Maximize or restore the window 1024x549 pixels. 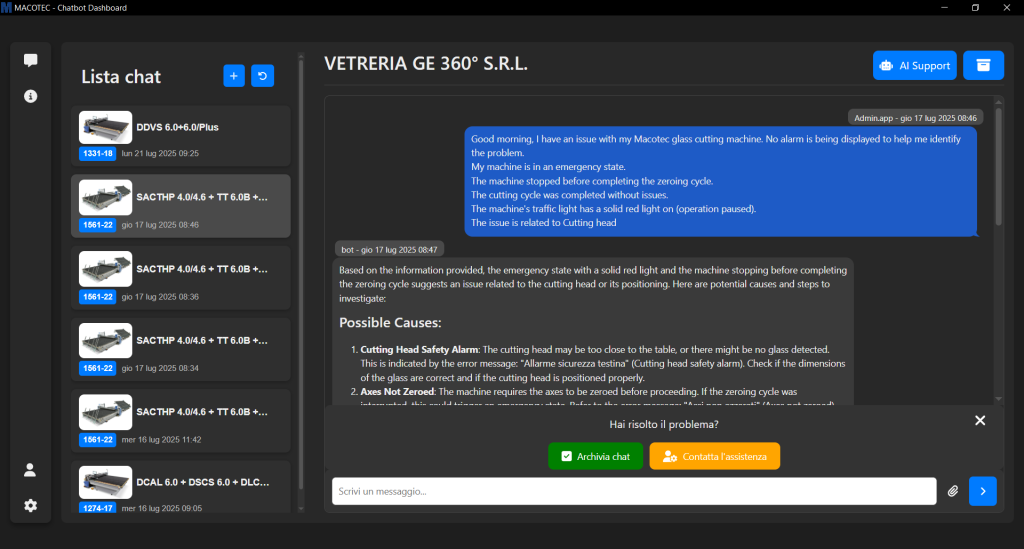[975, 8]
